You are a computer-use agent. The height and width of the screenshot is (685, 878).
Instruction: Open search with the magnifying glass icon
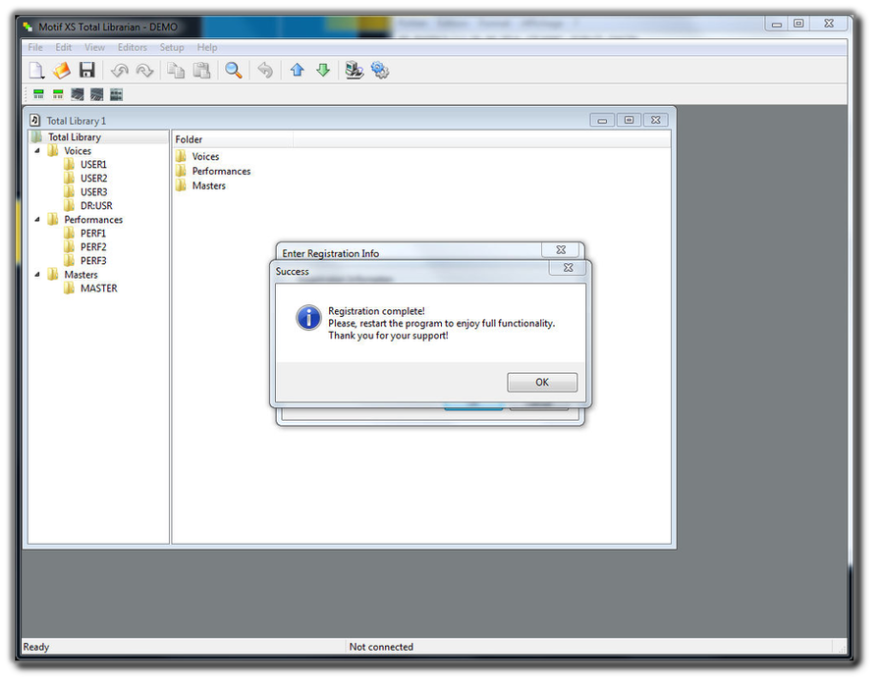(x=233, y=71)
